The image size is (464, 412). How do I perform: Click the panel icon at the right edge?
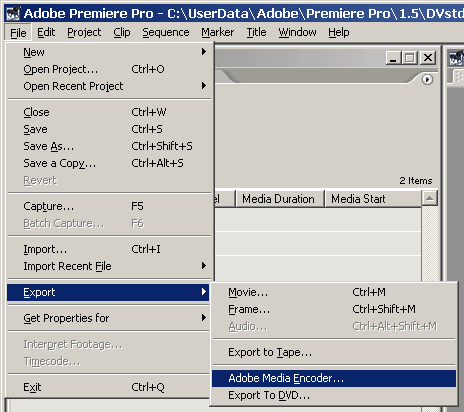click(x=456, y=58)
